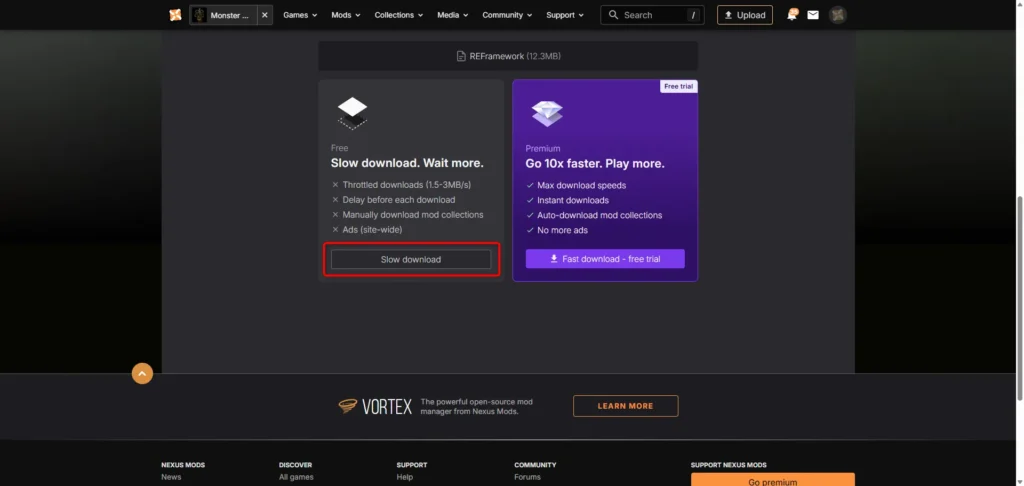Start Fast download free trial

[605, 259]
